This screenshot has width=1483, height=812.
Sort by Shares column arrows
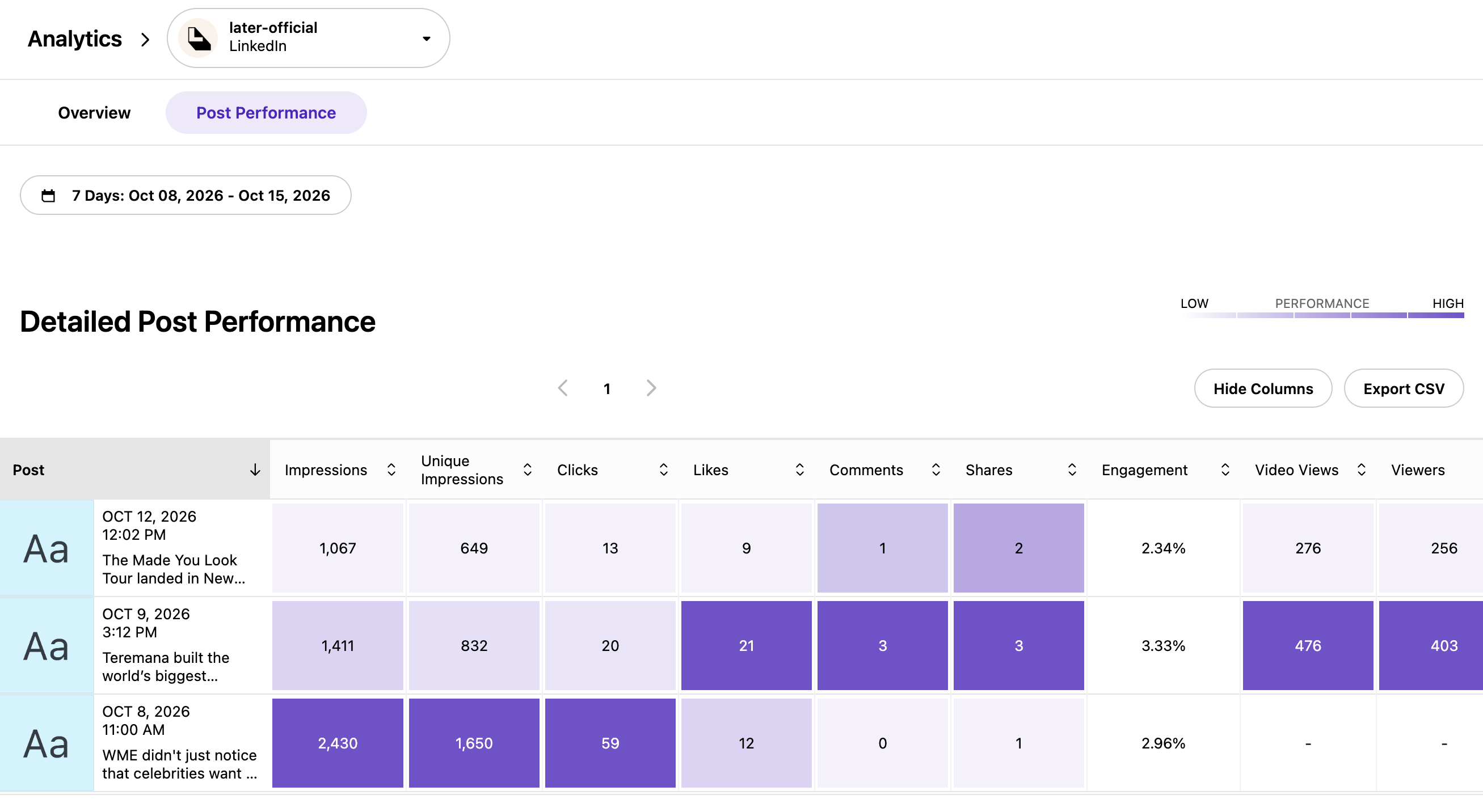click(1072, 470)
